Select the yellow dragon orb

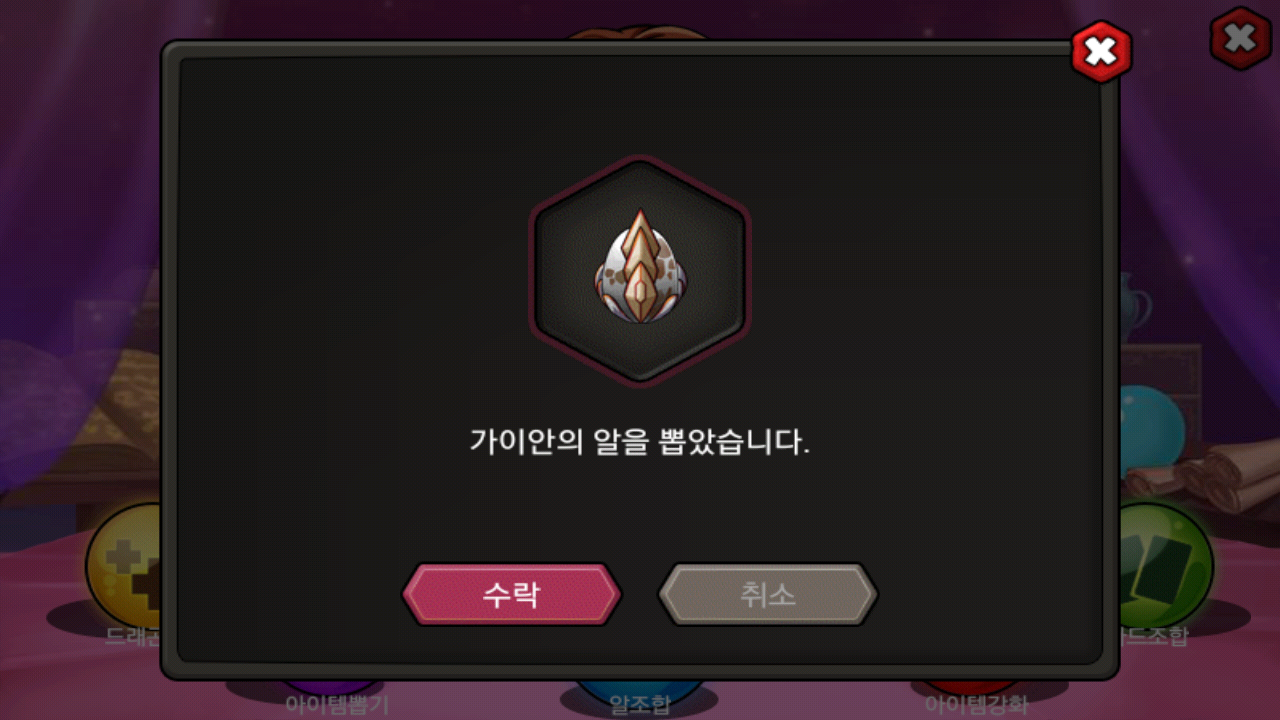(123, 565)
